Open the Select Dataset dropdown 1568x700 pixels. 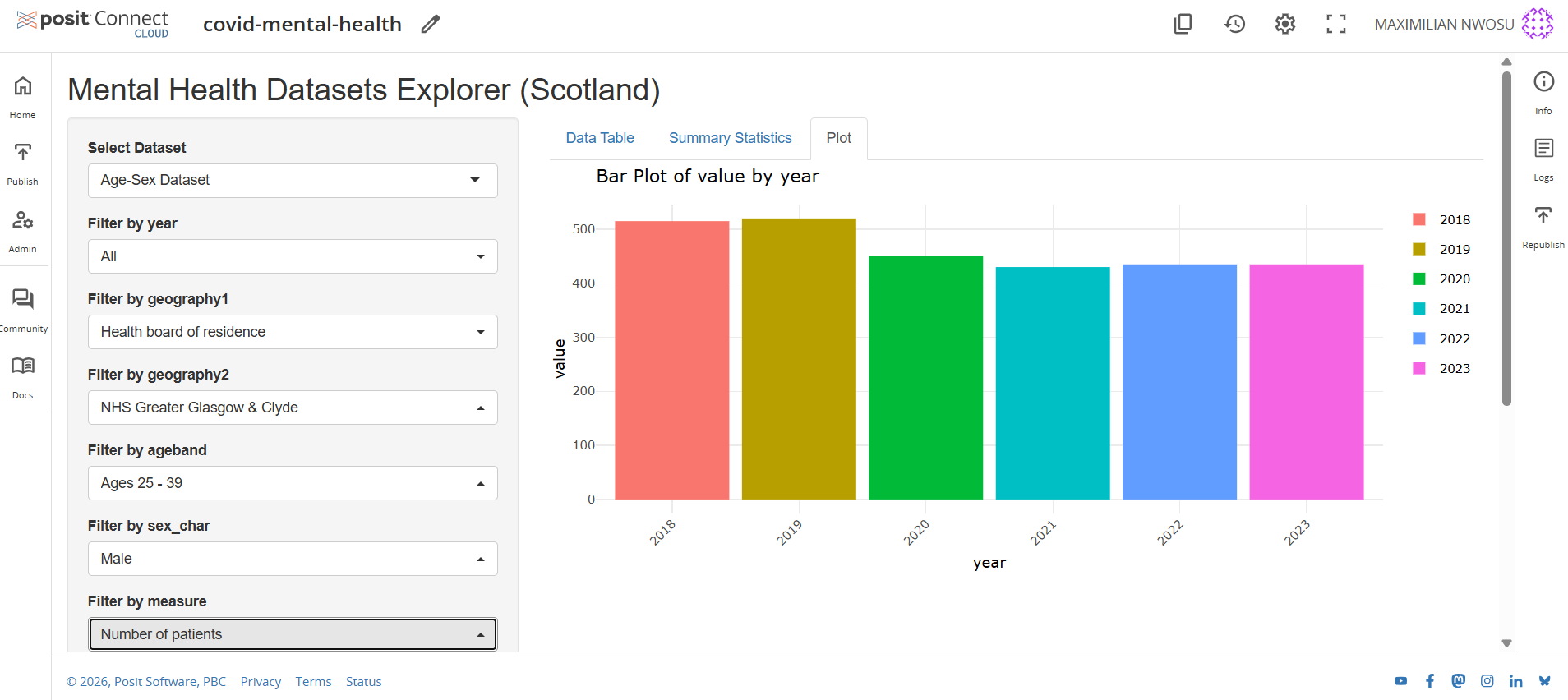point(293,181)
